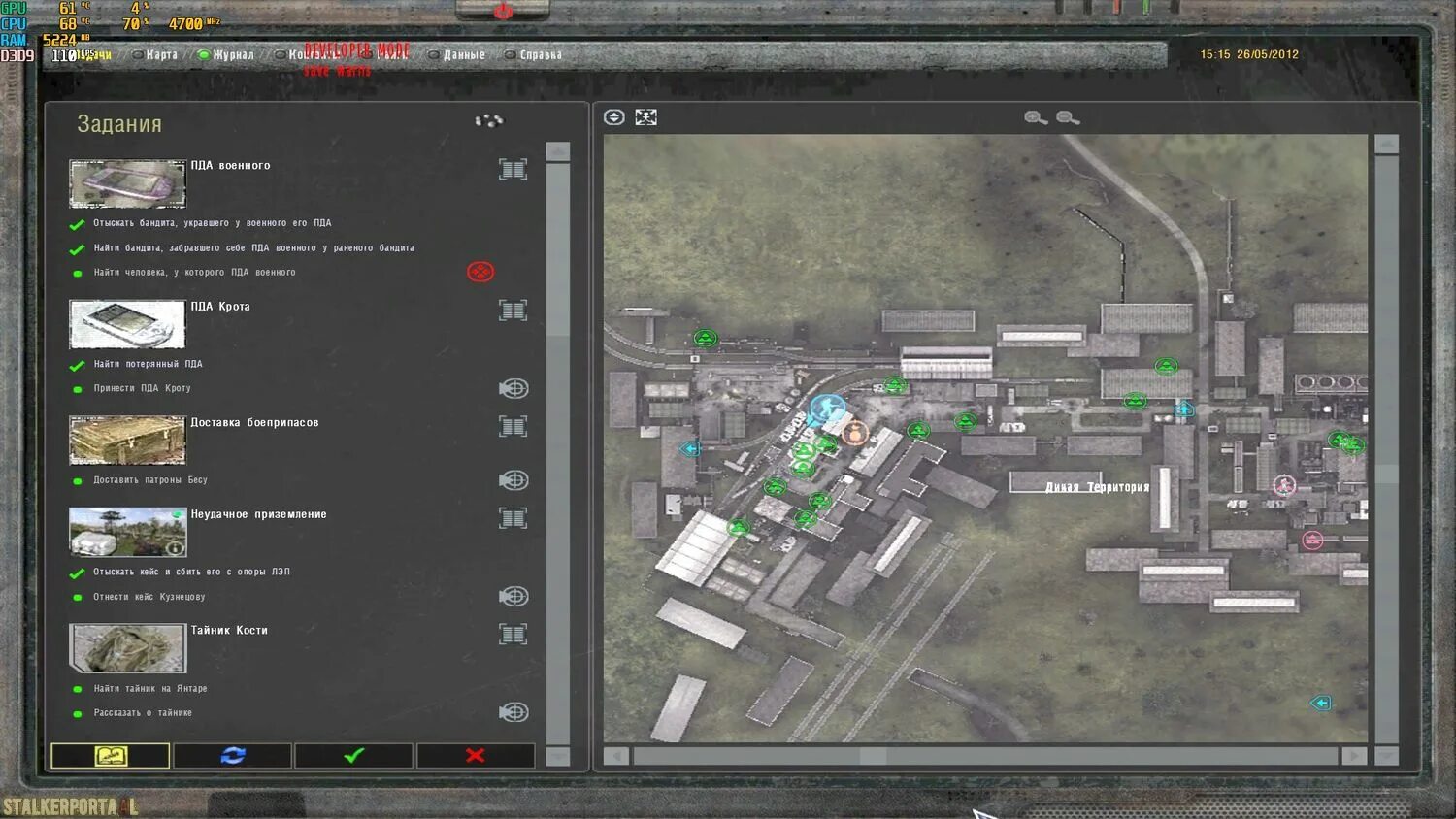Click objective Отыскать кейс и сбить его
Screen dimensions: 1456x819
(191, 573)
